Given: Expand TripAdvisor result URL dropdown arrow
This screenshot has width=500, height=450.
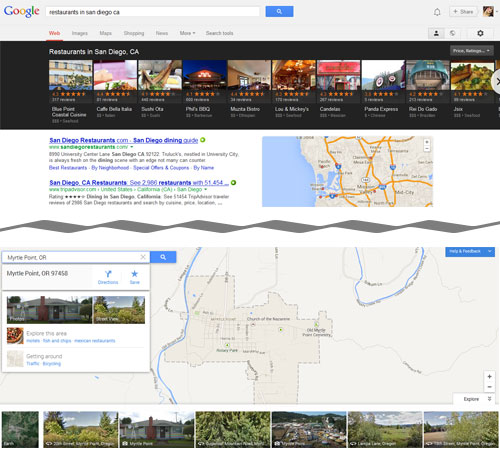Looking at the screenshot, I should (x=206, y=189).
